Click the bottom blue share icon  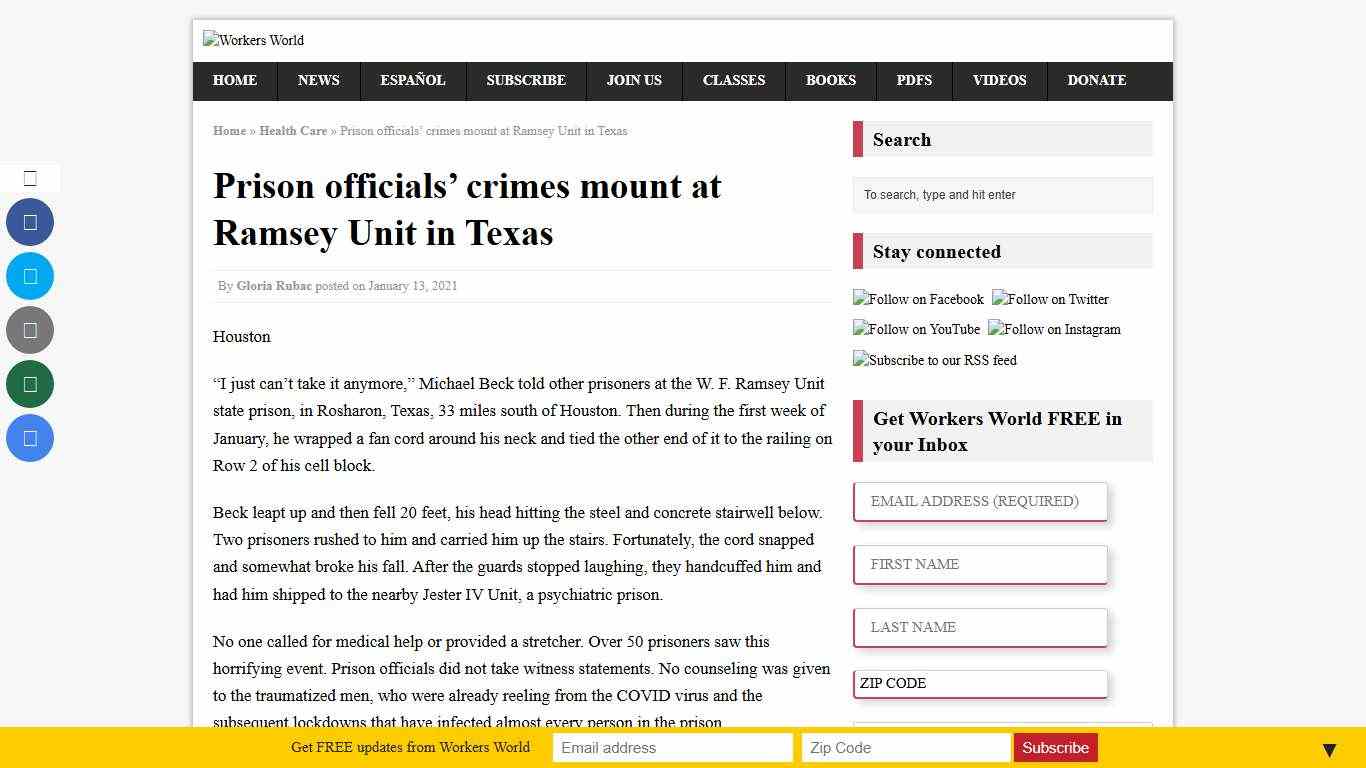click(x=30, y=438)
